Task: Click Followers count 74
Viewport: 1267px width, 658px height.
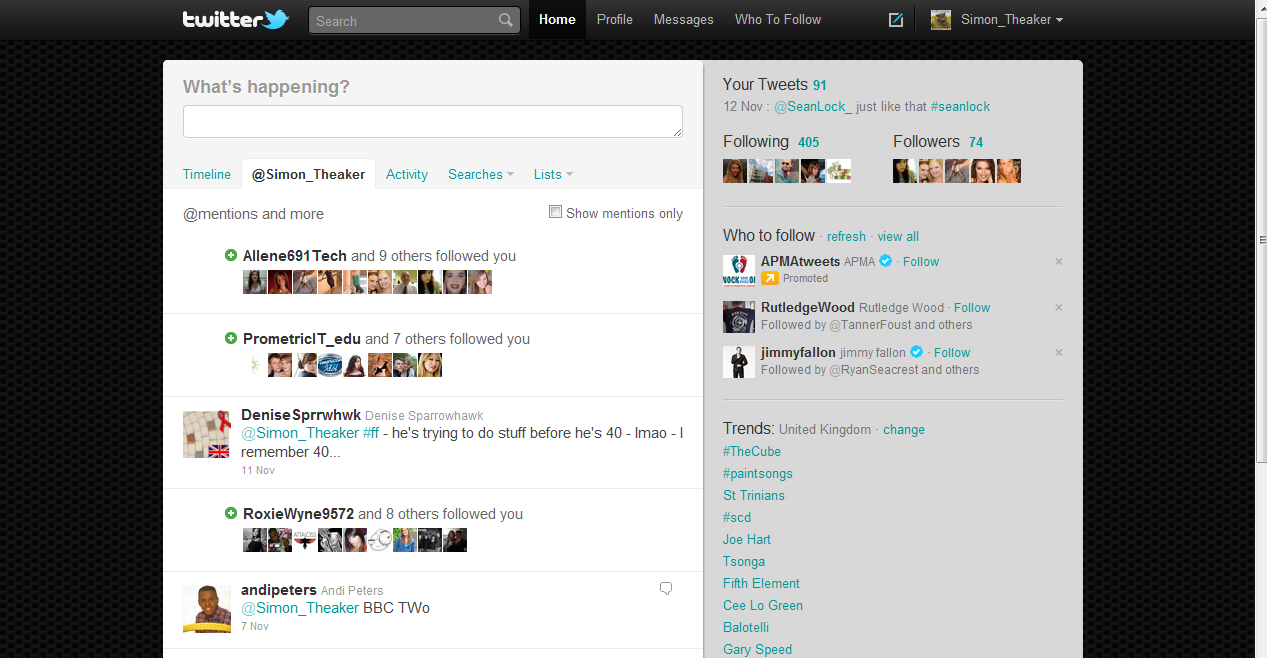Action: point(976,142)
